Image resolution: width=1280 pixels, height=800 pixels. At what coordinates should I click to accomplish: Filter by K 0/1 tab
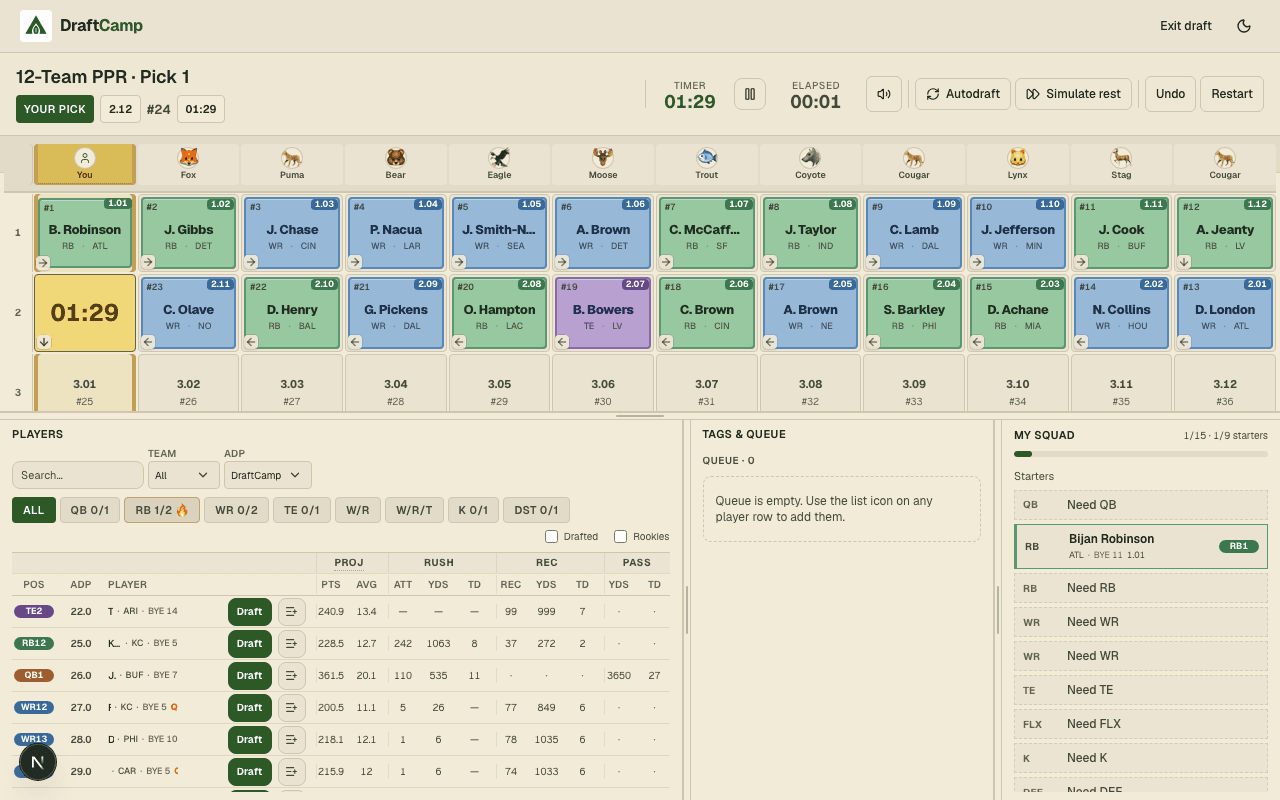pyautogui.click(x=473, y=510)
